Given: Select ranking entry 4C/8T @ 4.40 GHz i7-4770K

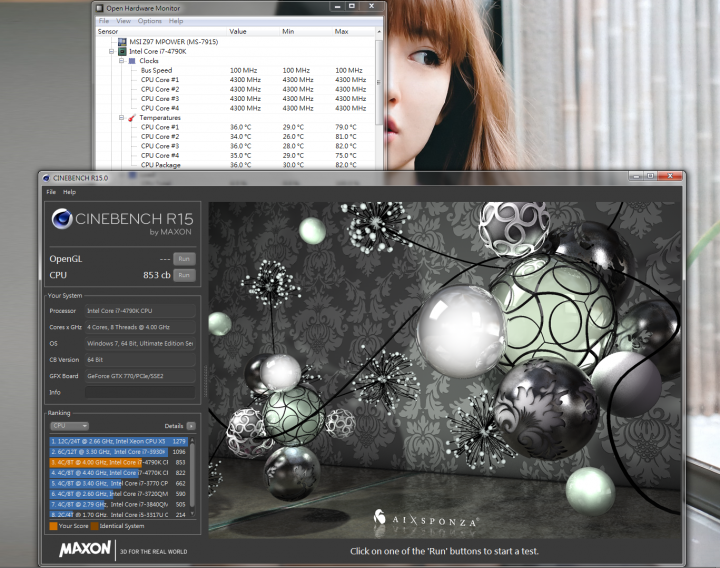Looking at the screenshot, I should (x=118, y=473).
